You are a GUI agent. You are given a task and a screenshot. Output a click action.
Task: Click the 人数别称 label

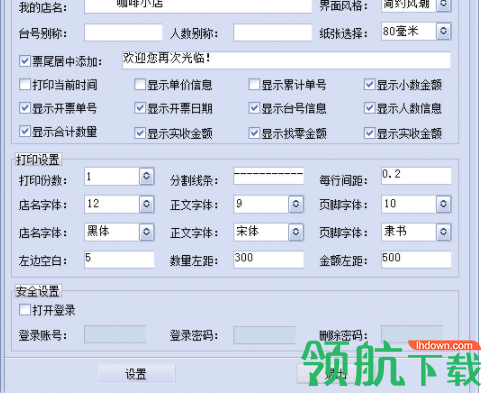[x=194, y=33]
